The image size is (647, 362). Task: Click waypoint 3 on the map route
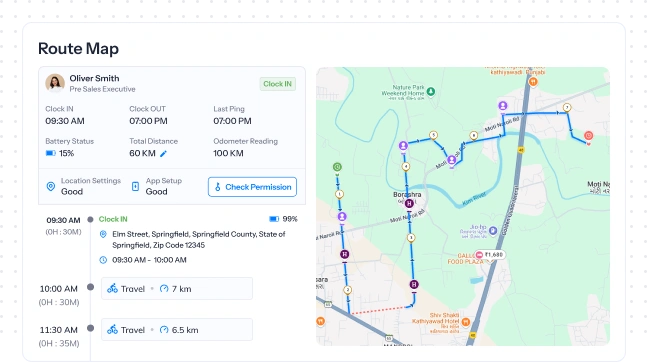coord(411,238)
